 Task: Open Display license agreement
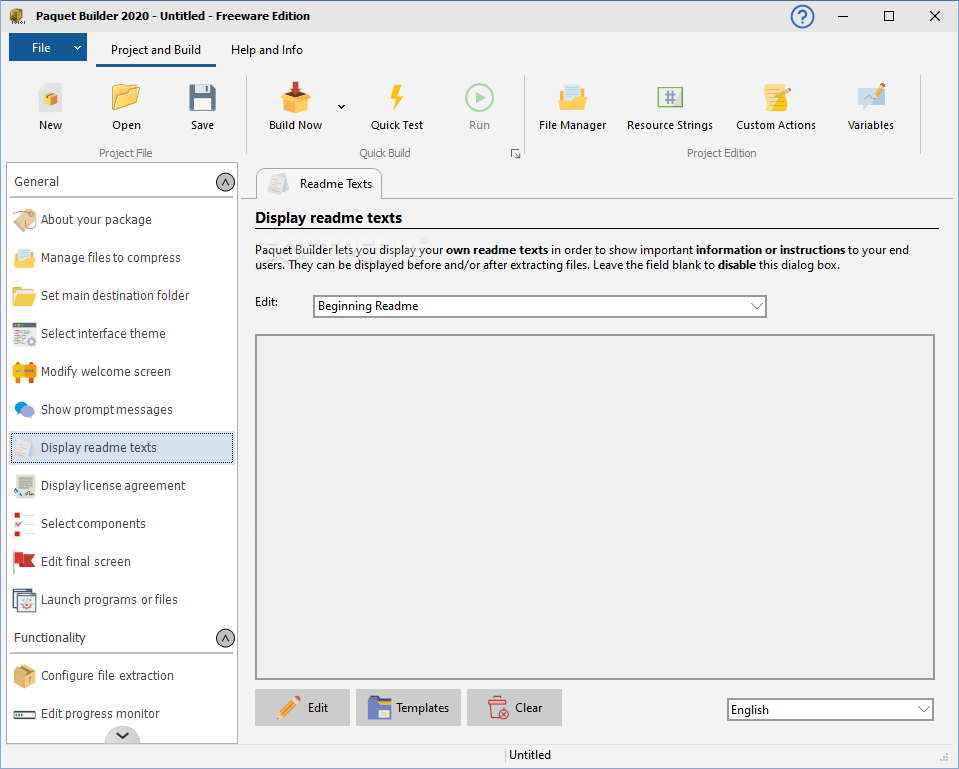[x=122, y=485]
